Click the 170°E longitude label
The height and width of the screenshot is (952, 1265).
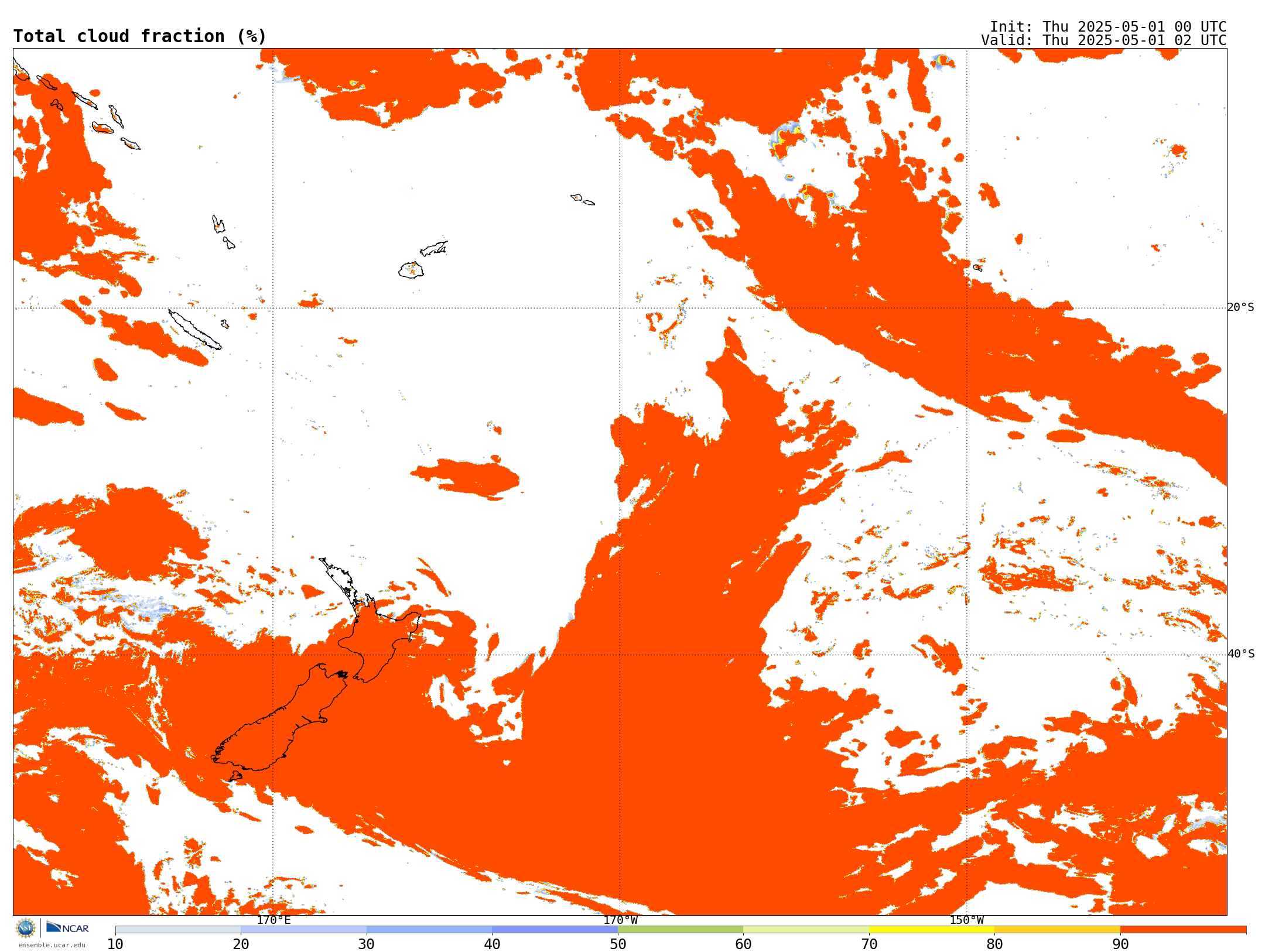[273, 920]
